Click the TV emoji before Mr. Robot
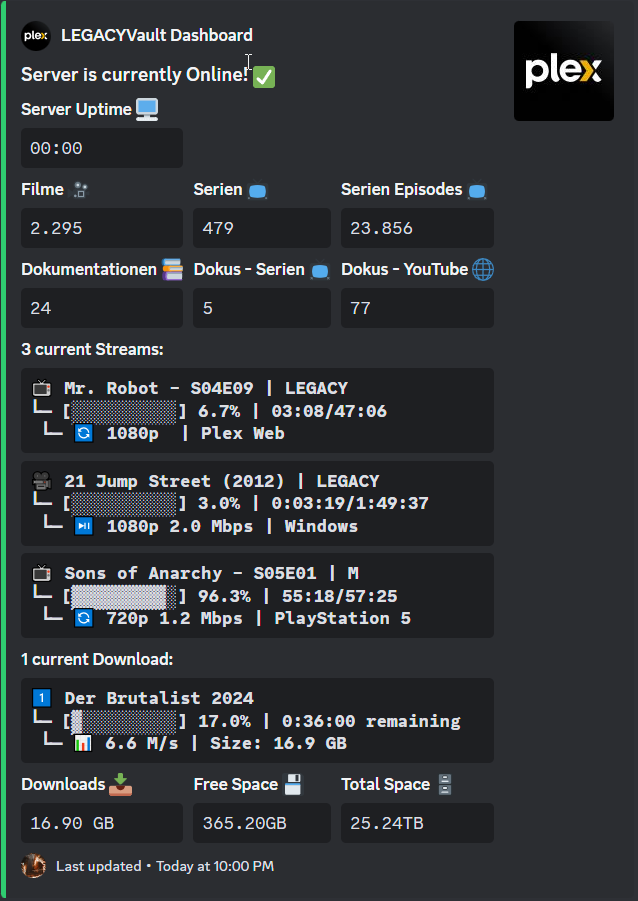Viewport: 638px width, 901px height. pyautogui.click(x=41, y=388)
